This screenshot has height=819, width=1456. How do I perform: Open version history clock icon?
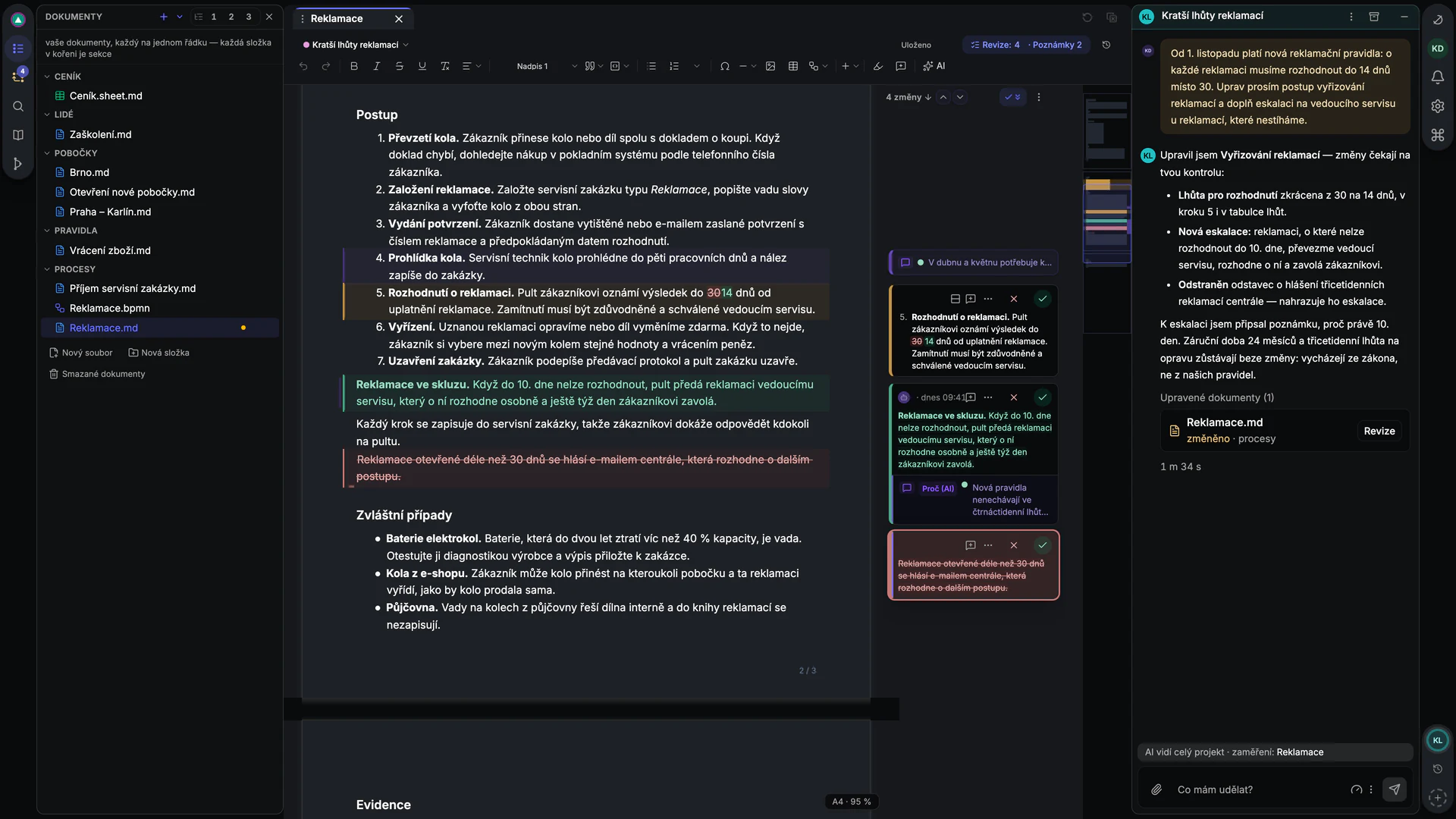click(x=1106, y=45)
